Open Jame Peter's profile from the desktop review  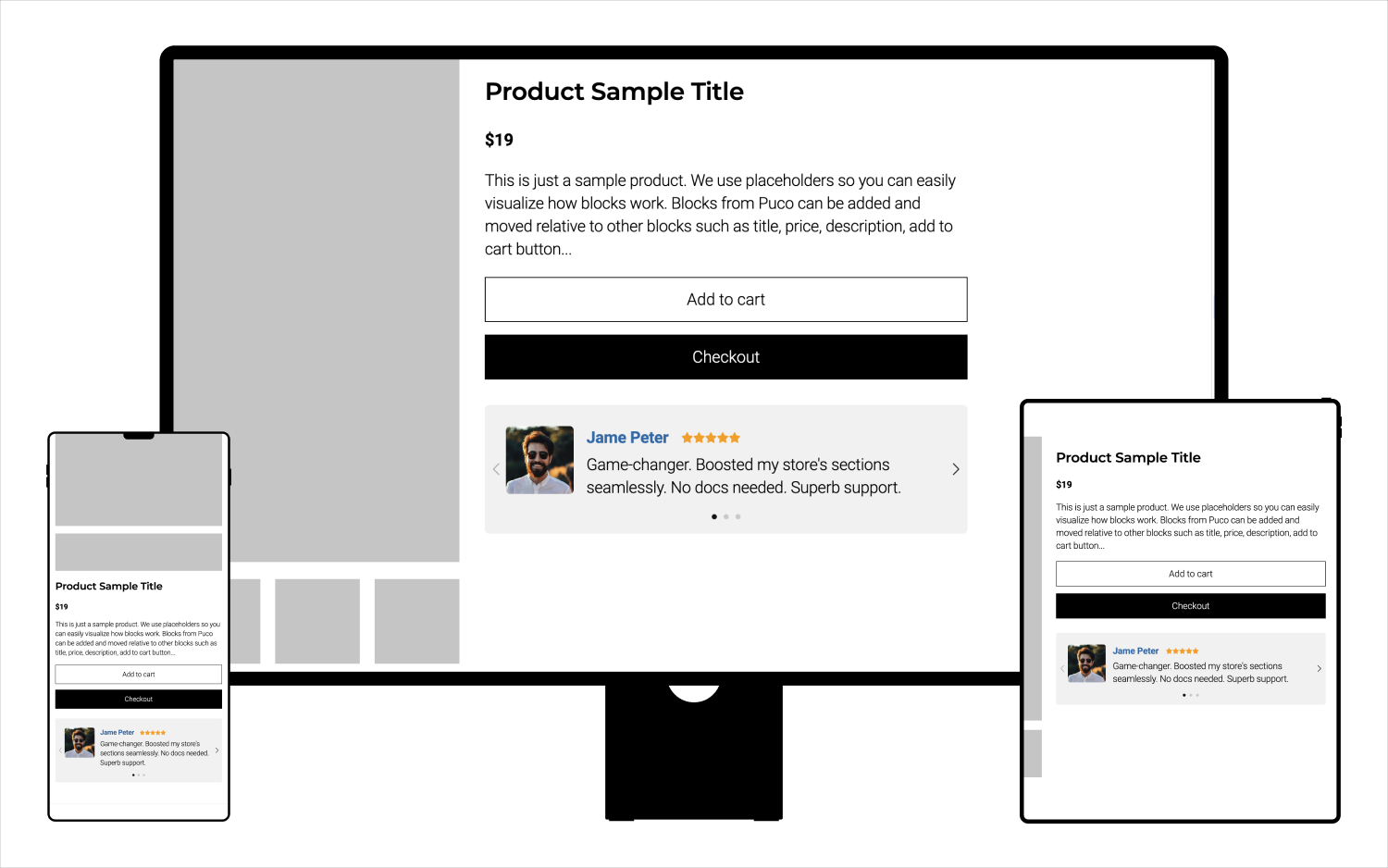tap(627, 437)
